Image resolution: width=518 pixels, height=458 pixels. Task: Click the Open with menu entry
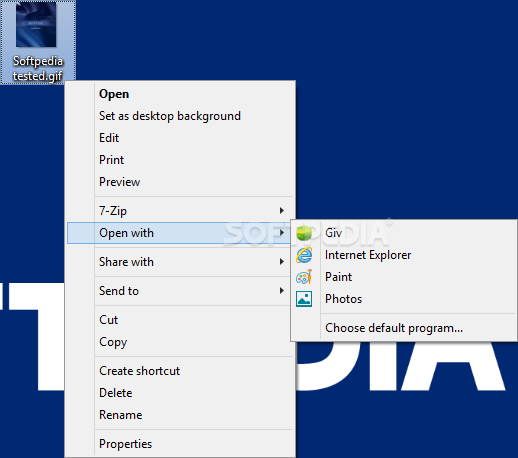(180, 233)
